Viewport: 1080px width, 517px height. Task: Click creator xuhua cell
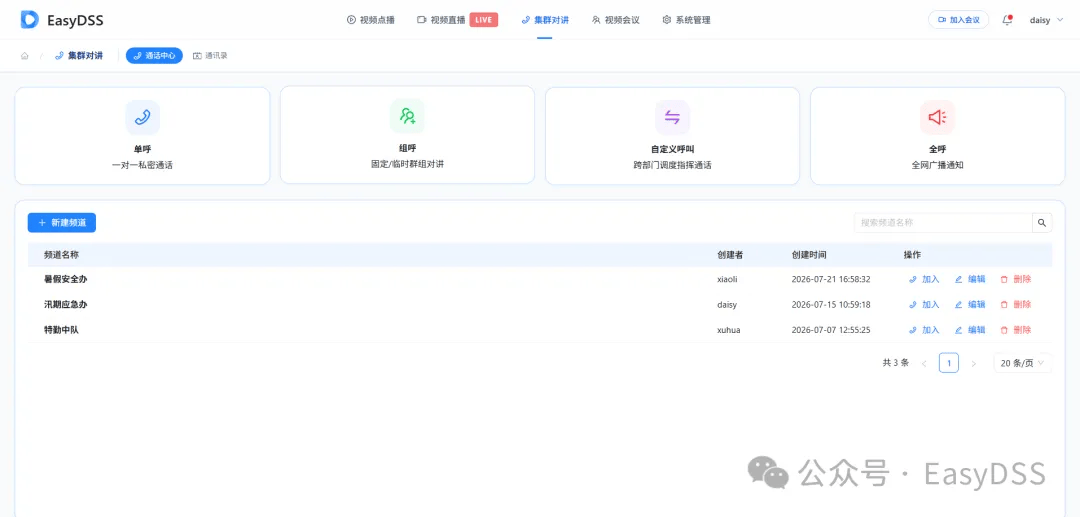click(729, 330)
